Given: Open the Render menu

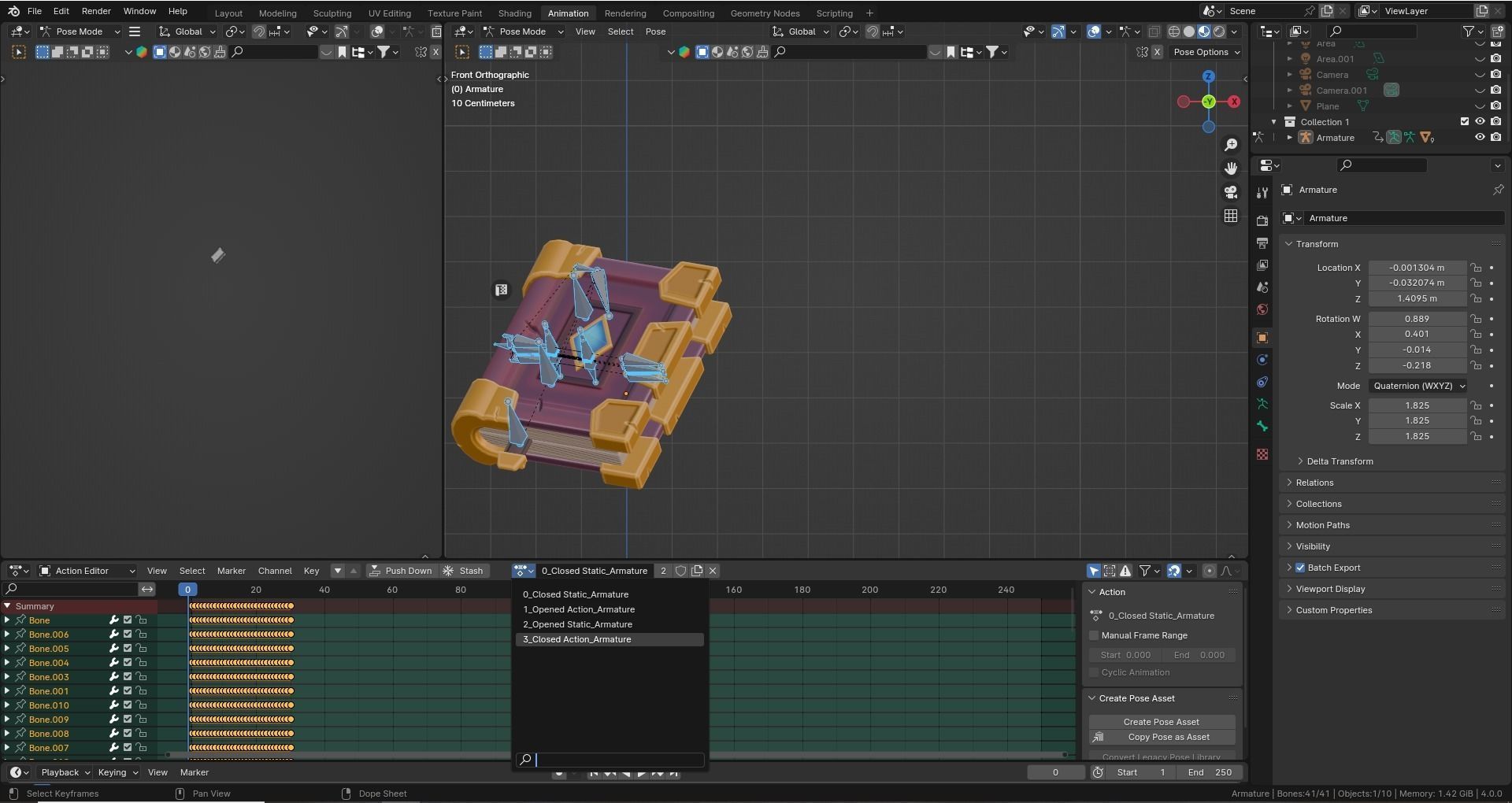Looking at the screenshot, I should (96, 11).
